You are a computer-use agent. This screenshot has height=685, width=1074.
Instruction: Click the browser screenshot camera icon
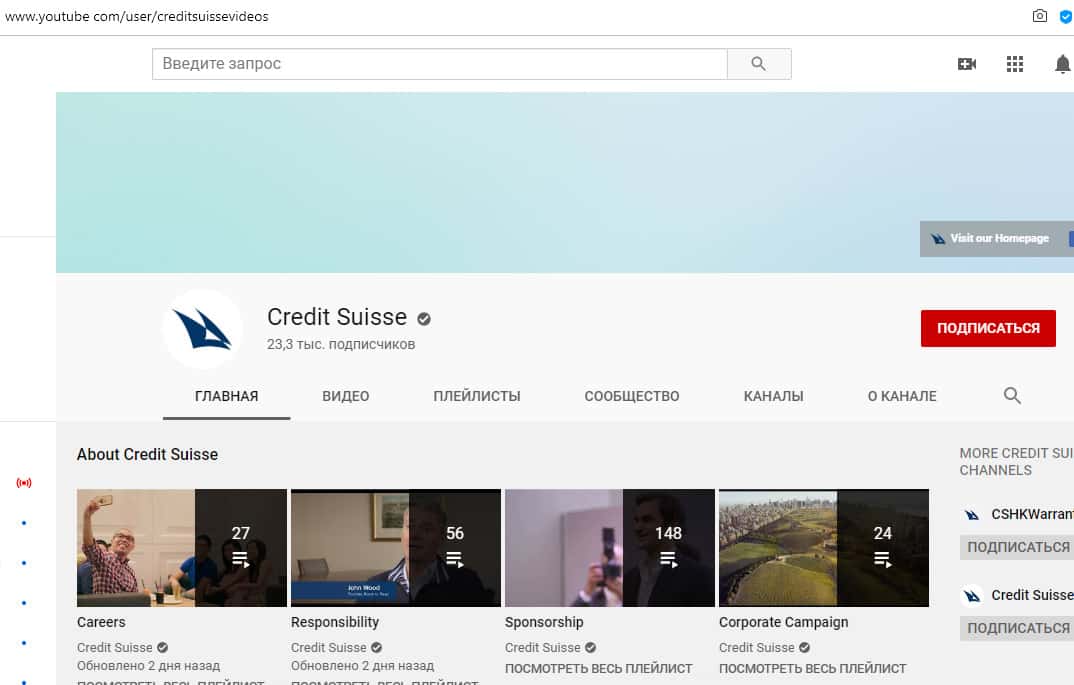coord(1040,16)
